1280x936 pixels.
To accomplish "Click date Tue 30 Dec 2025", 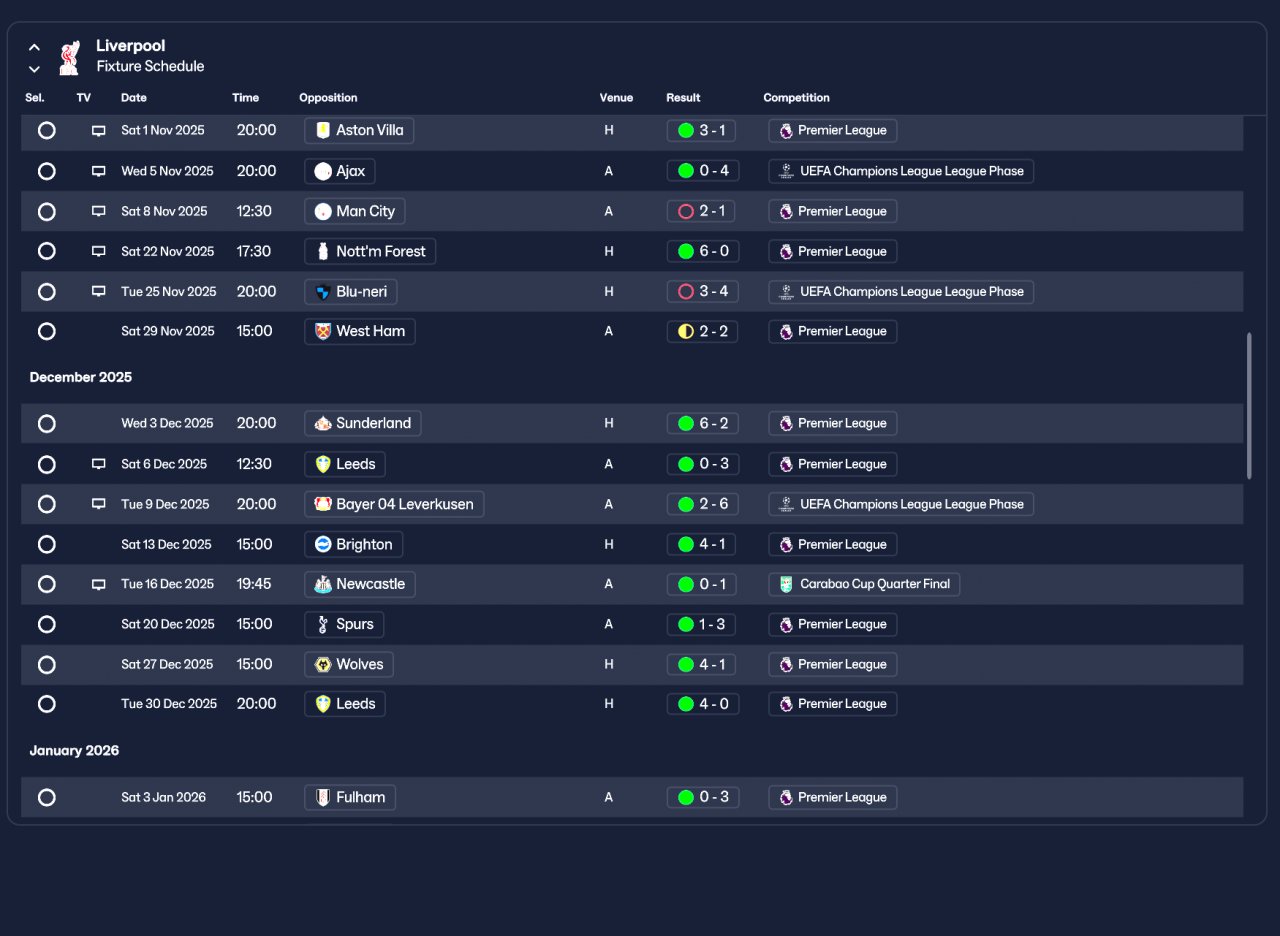I will click(x=169, y=704).
